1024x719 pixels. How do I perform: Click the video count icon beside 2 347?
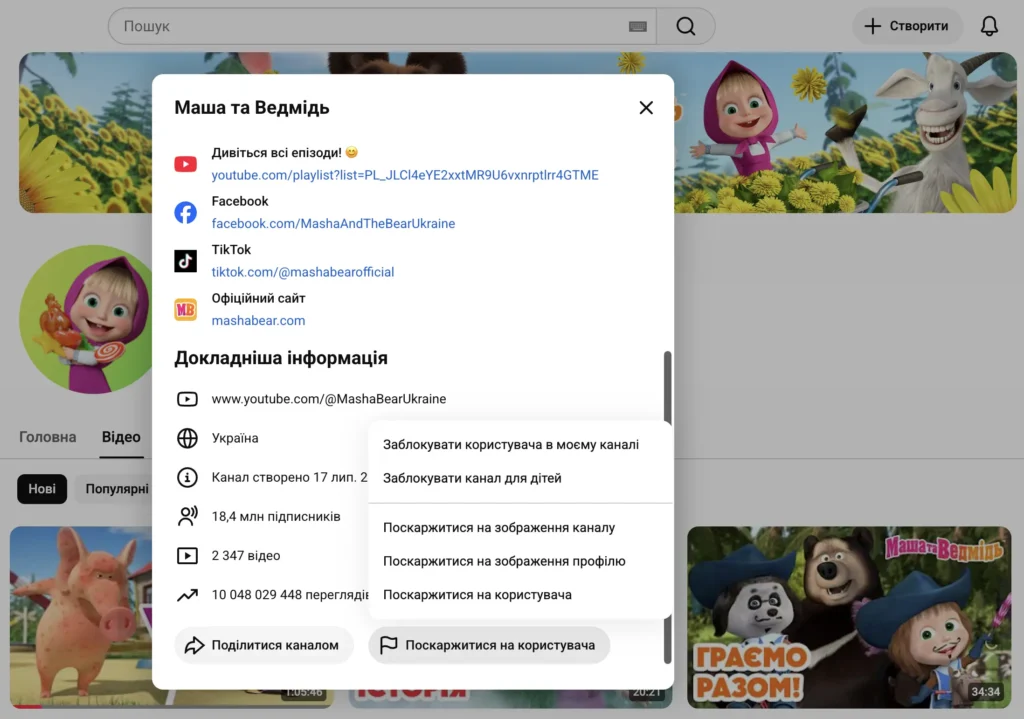tap(187, 556)
